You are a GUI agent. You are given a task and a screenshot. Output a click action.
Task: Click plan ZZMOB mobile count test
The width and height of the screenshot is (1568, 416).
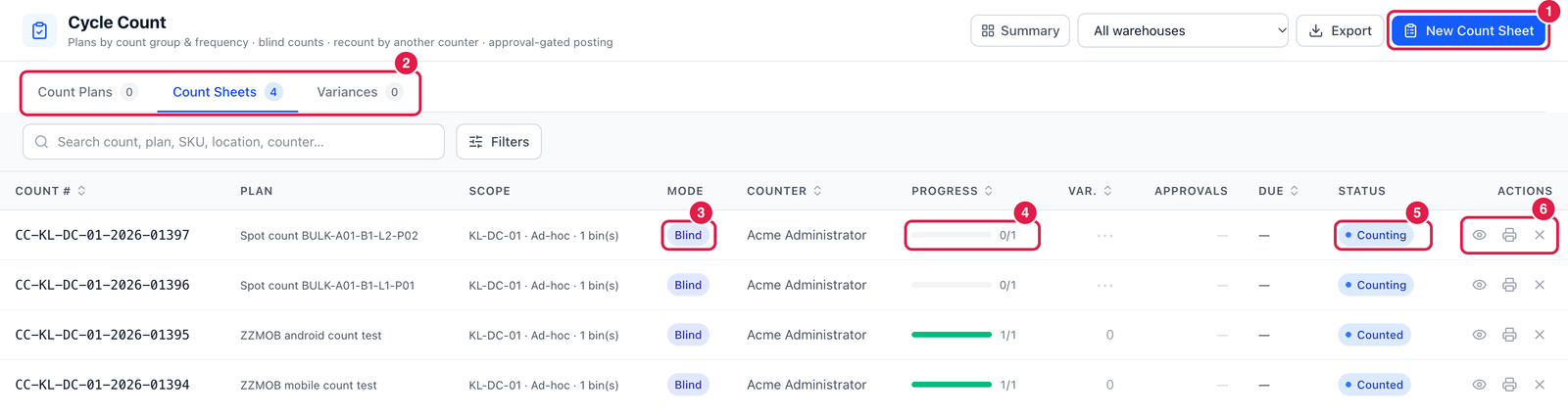pos(309,386)
